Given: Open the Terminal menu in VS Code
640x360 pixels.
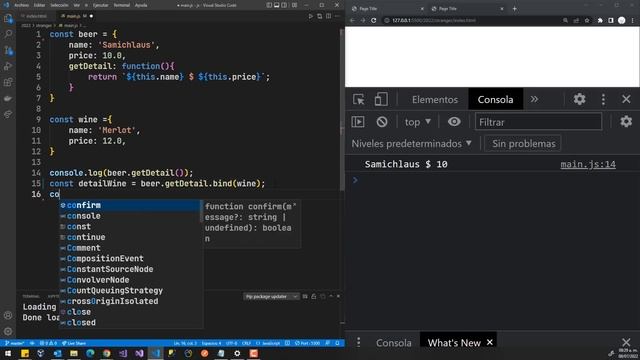Looking at the screenshot, I should (121, 5).
